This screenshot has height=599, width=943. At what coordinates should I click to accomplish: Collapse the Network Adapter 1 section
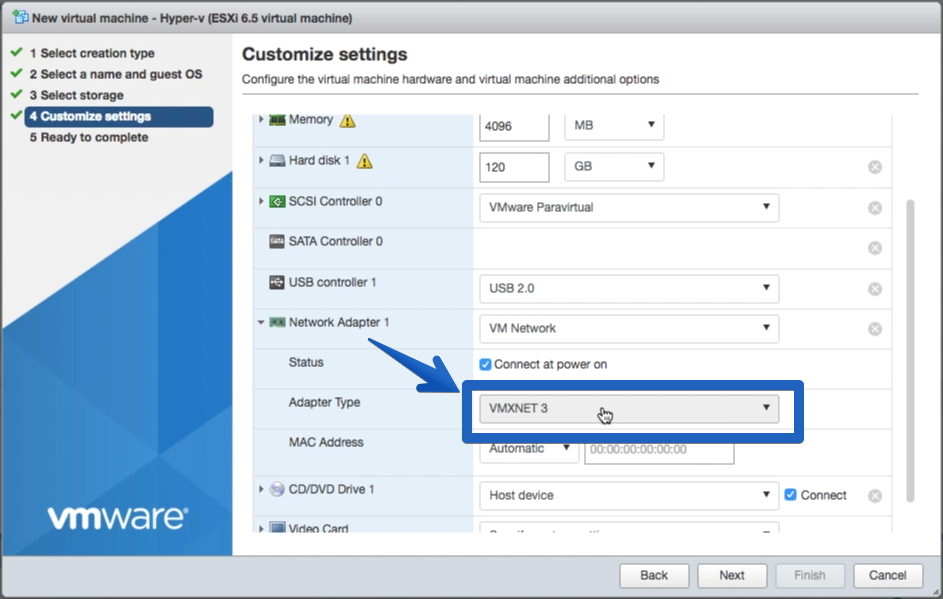point(261,322)
